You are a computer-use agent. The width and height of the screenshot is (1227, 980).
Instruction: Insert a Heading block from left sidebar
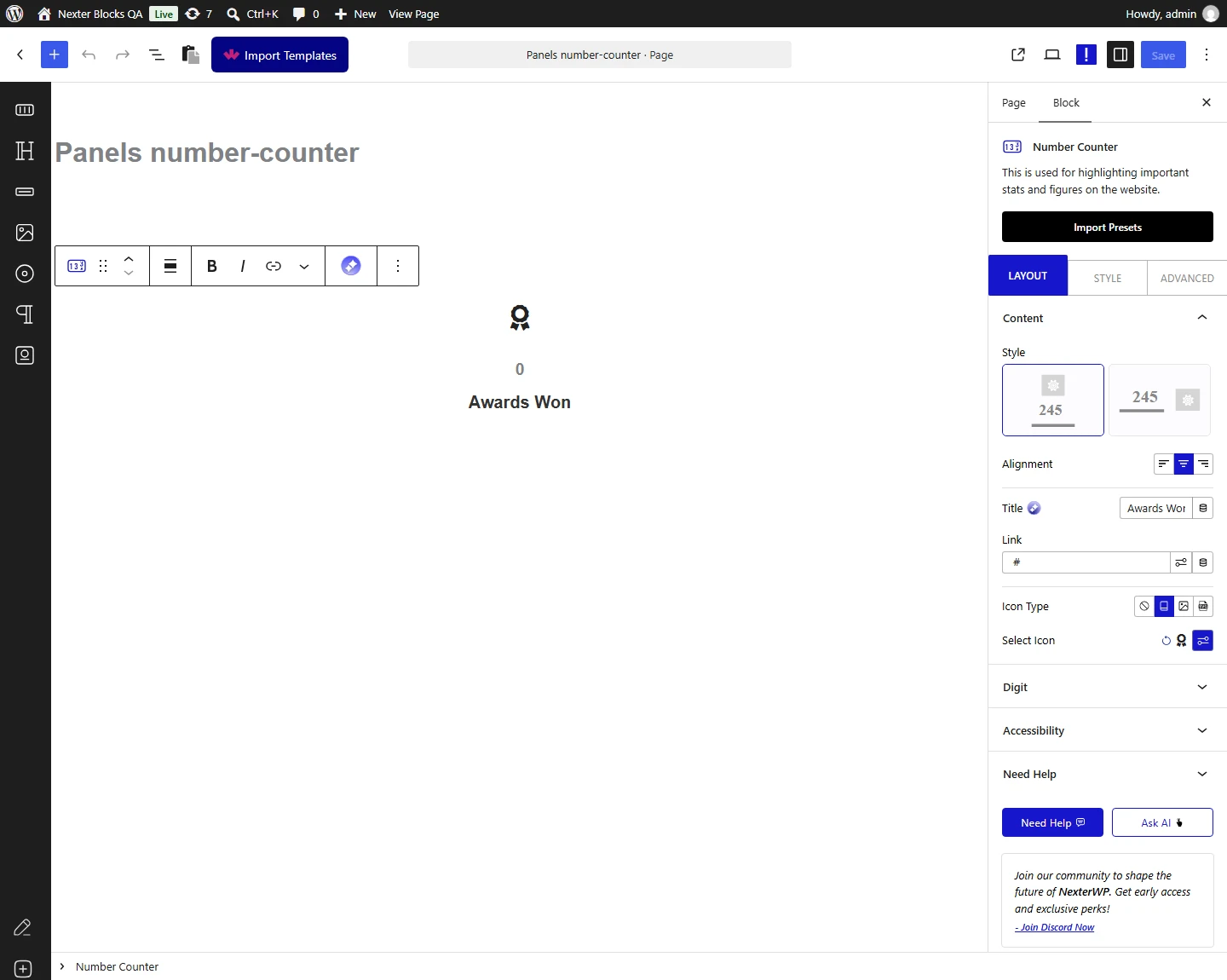click(25, 151)
